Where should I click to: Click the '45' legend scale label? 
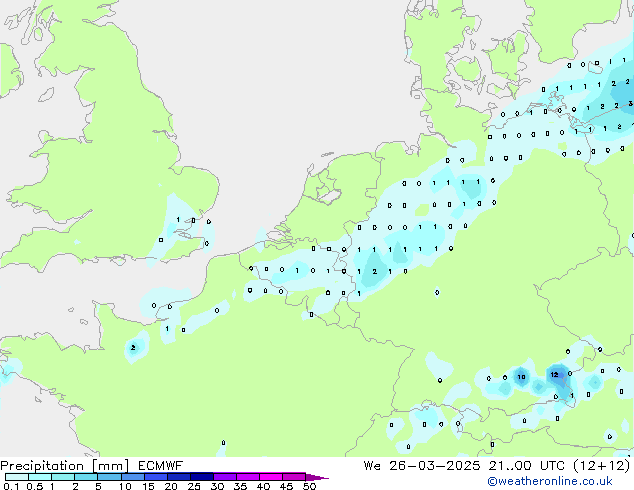(286, 486)
